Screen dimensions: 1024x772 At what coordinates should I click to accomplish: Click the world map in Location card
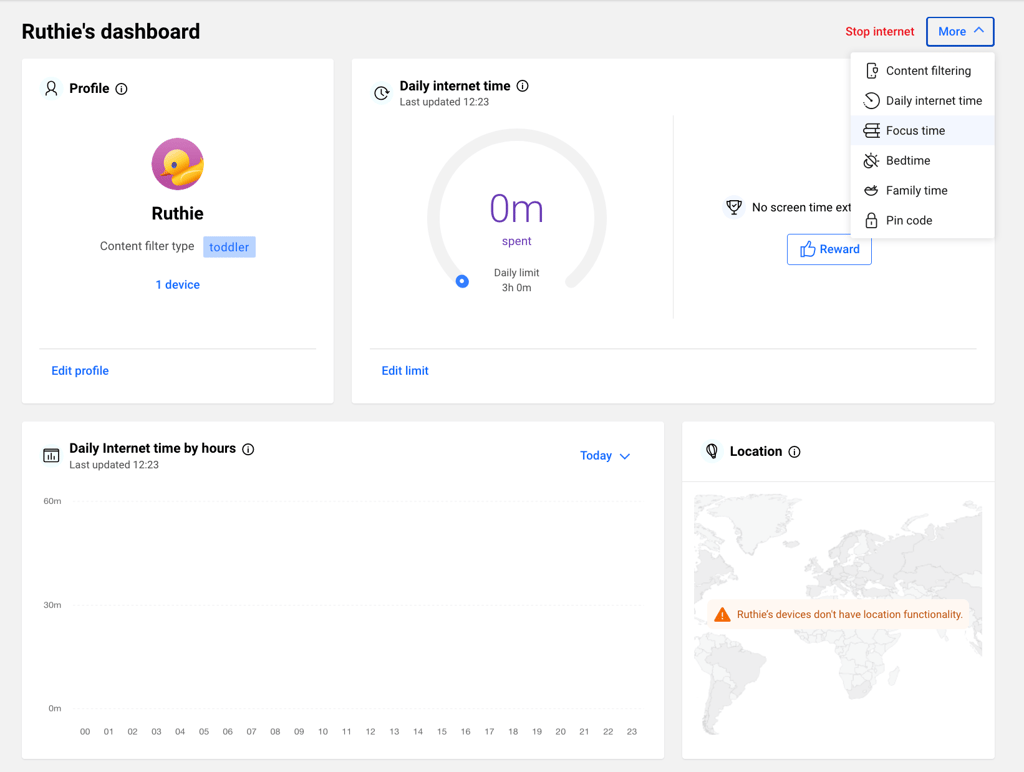[x=838, y=614]
